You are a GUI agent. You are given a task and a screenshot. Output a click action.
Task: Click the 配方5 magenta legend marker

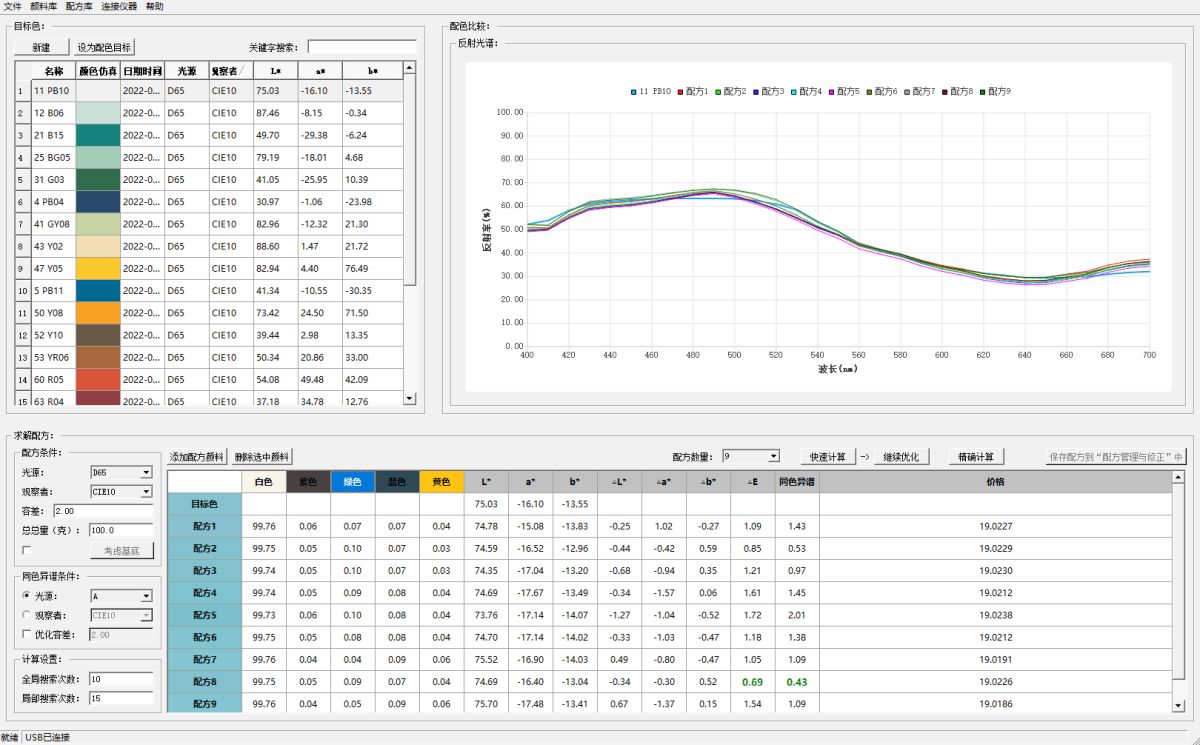click(x=829, y=92)
